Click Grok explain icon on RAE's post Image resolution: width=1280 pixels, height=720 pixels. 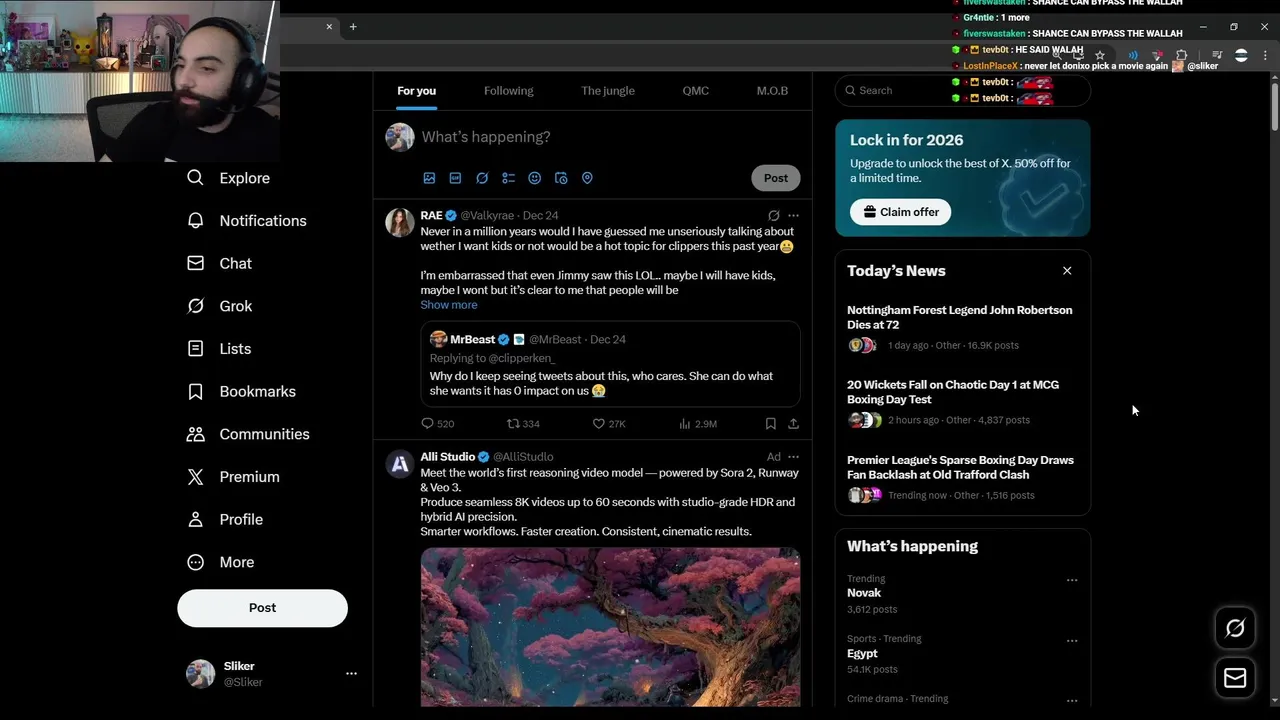point(773,215)
